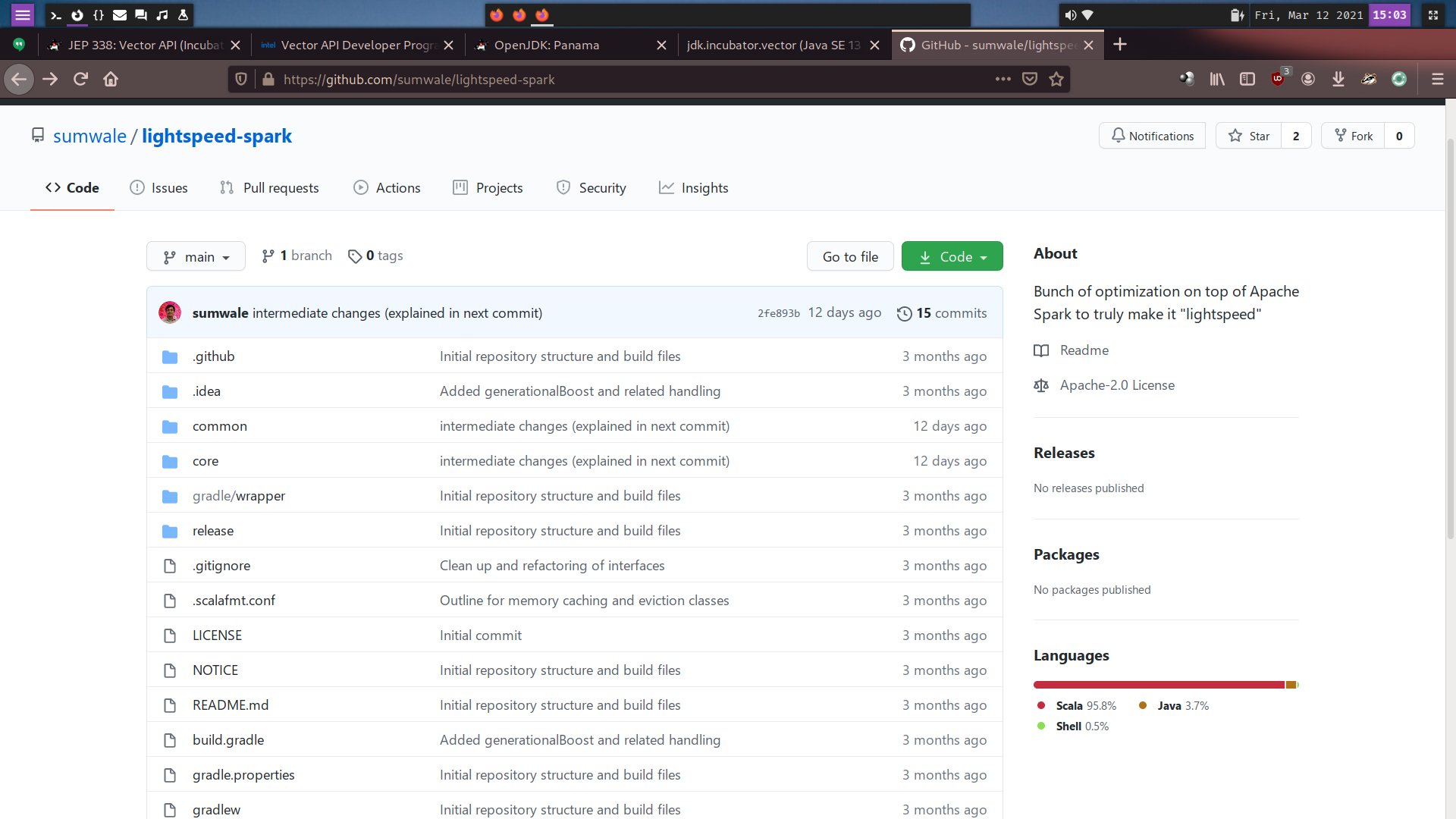Star the lightspeed-spark repository

click(1248, 136)
